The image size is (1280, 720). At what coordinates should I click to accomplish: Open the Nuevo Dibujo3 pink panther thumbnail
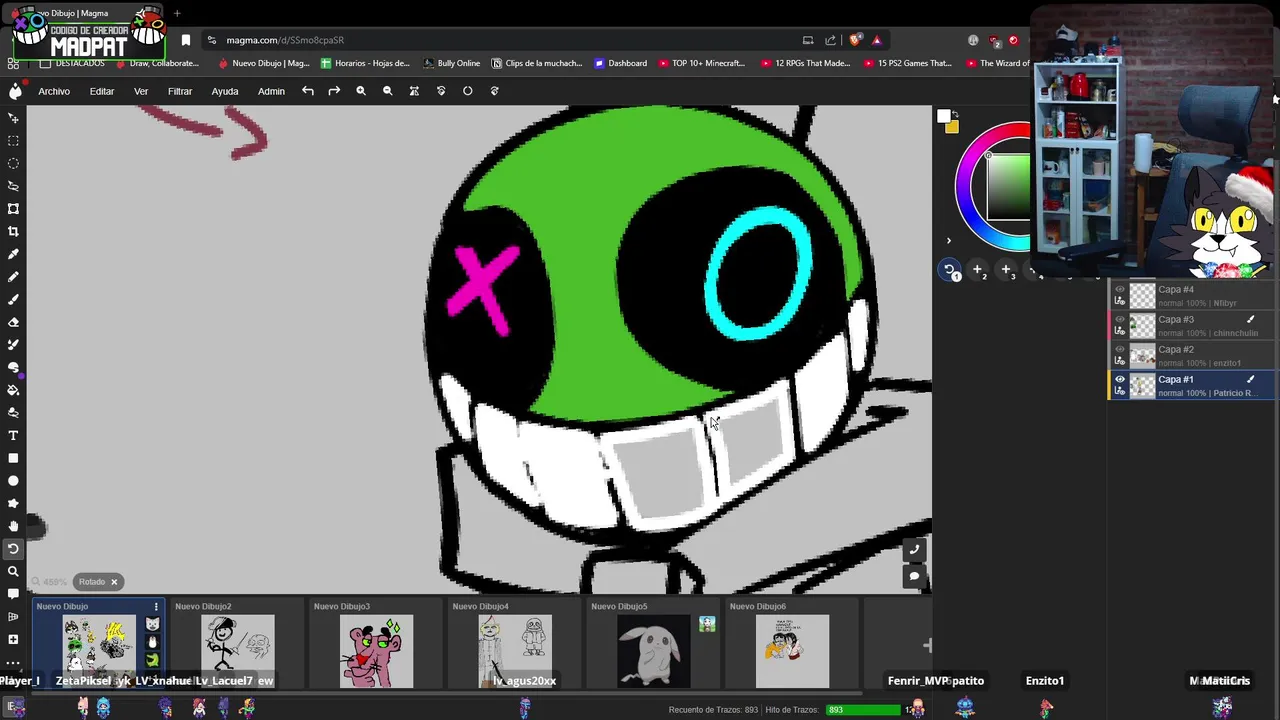coord(376,652)
